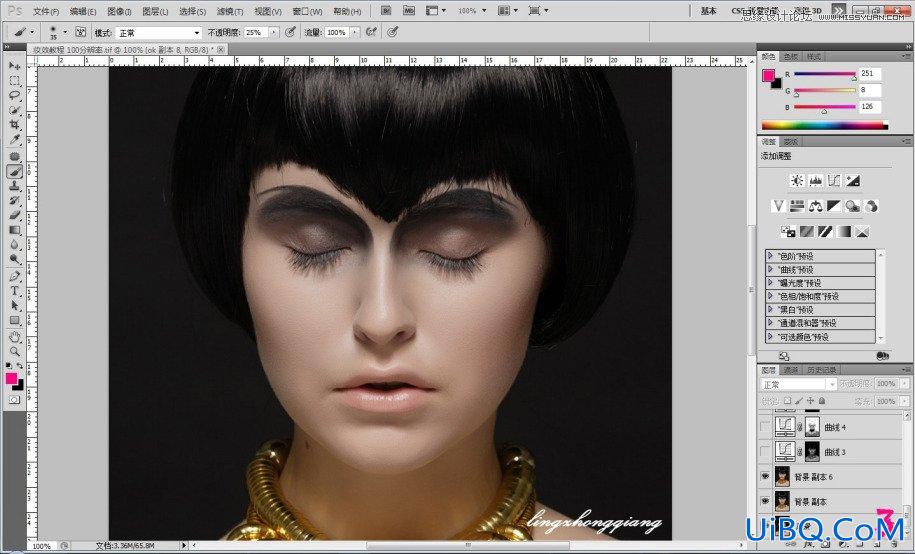Select the Crop tool
The width and height of the screenshot is (915, 554).
[x=15, y=125]
